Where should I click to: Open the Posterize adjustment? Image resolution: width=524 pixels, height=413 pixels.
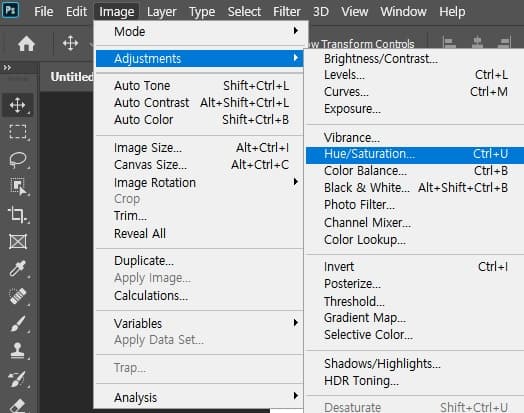(415, 283)
